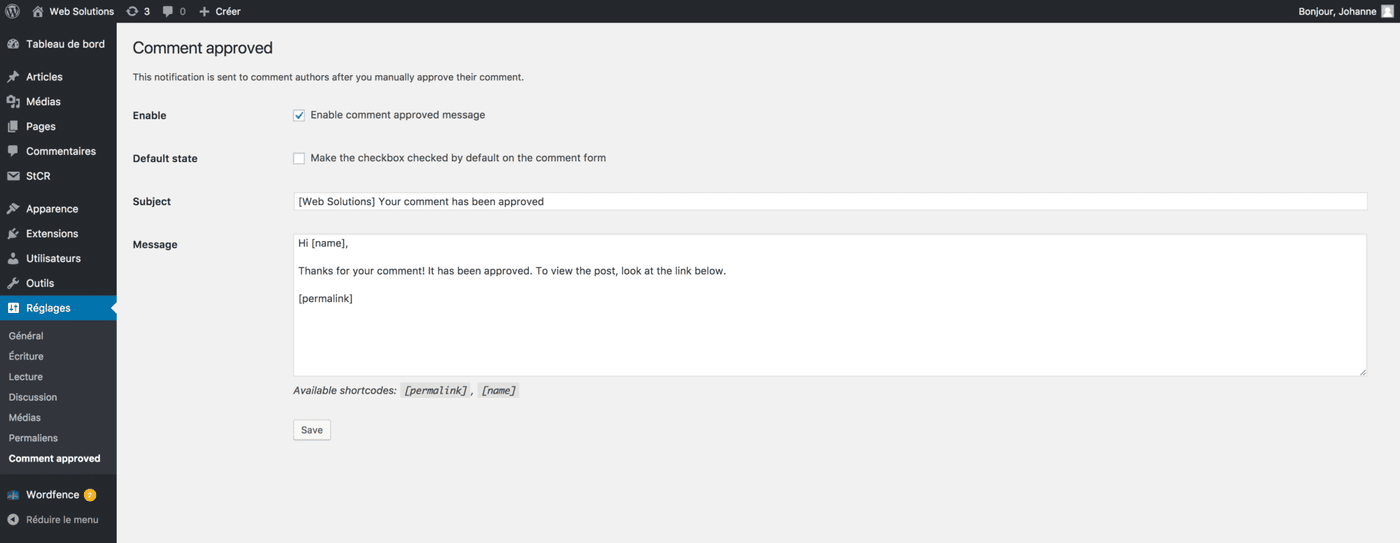Image resolution: width=1400 pixels, height=543 pixels.
Task: Click the Extensions plug icon
Action: coord(13,234)
